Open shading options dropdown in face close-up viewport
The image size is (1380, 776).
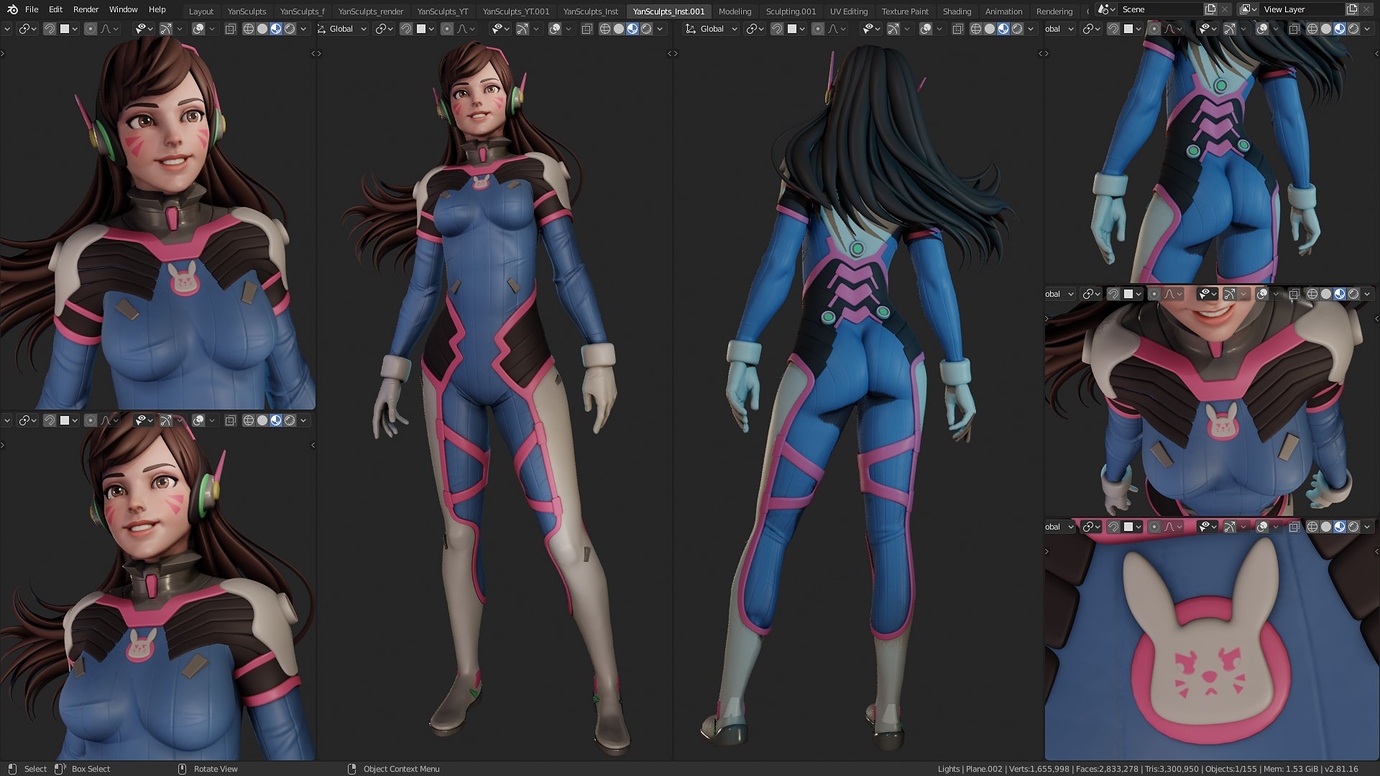(x=303, y=29)
